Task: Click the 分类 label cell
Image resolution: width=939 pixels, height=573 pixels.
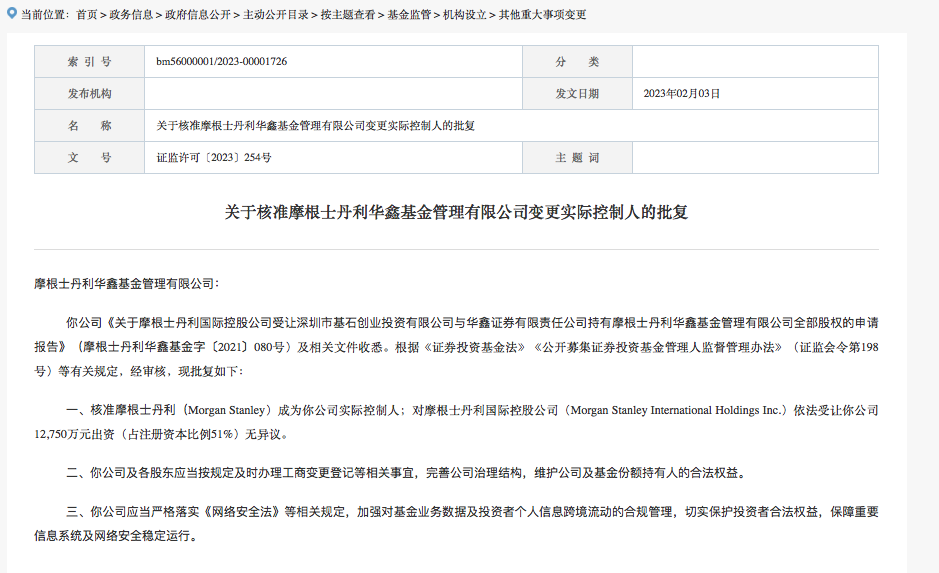Action: point(577,62)
